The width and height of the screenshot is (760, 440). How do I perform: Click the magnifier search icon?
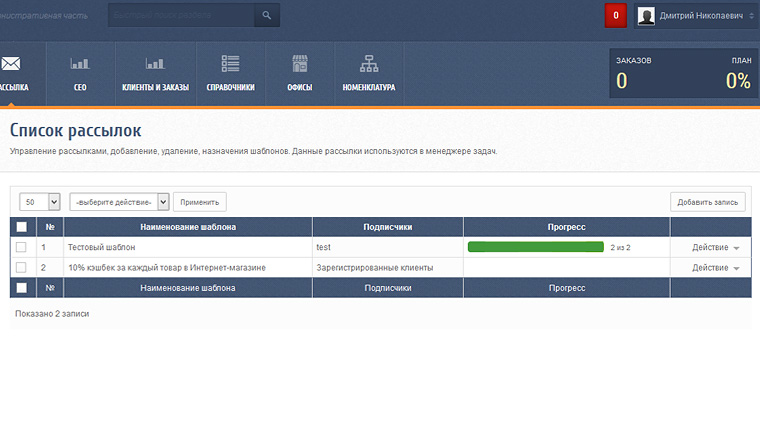(x=266, y=15)
